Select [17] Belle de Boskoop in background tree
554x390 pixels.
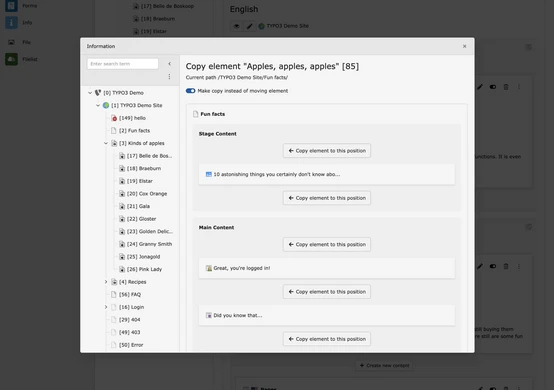tap(167, 6)
